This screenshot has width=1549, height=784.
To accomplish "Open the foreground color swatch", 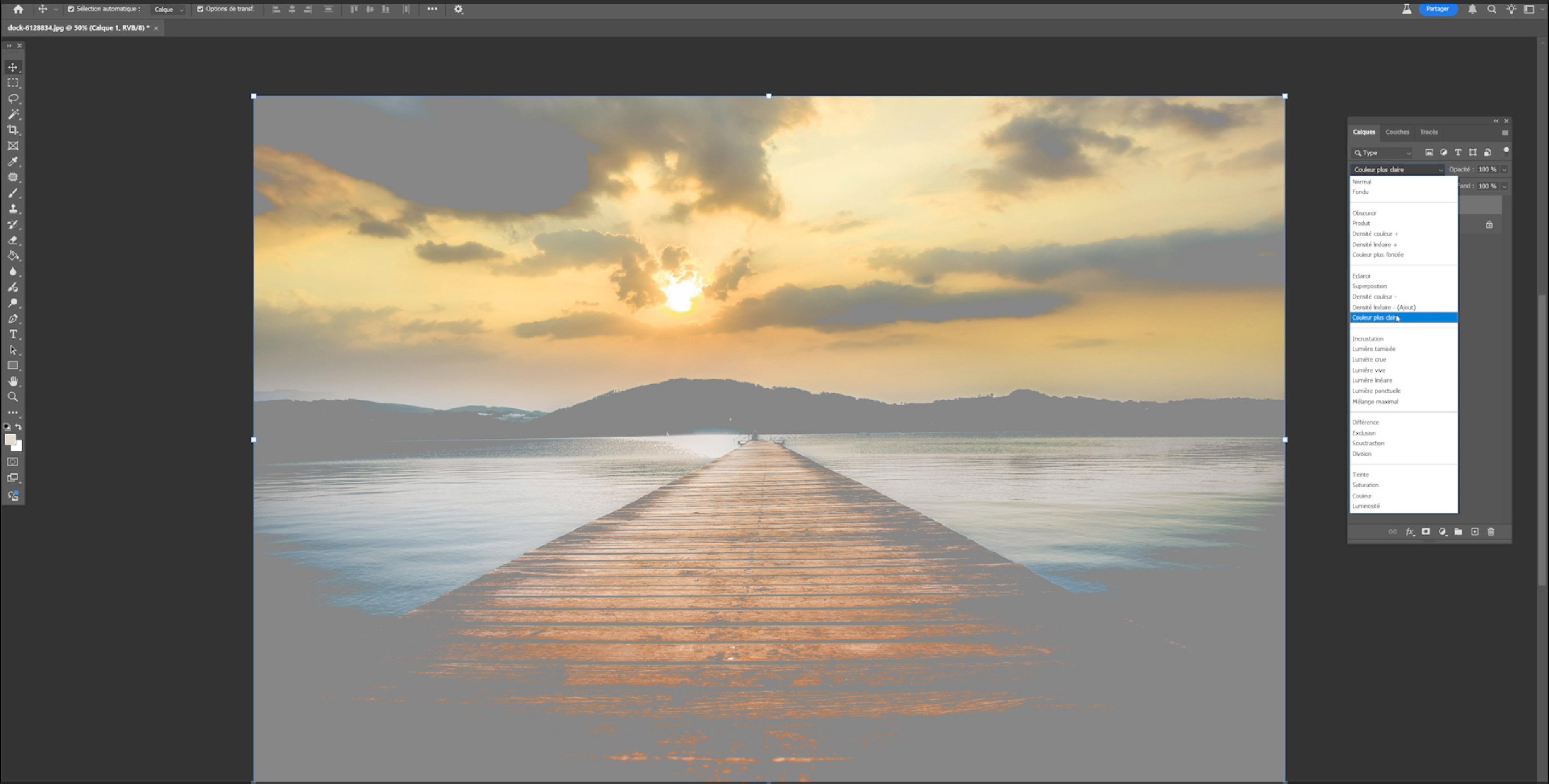I will point(10,440).
